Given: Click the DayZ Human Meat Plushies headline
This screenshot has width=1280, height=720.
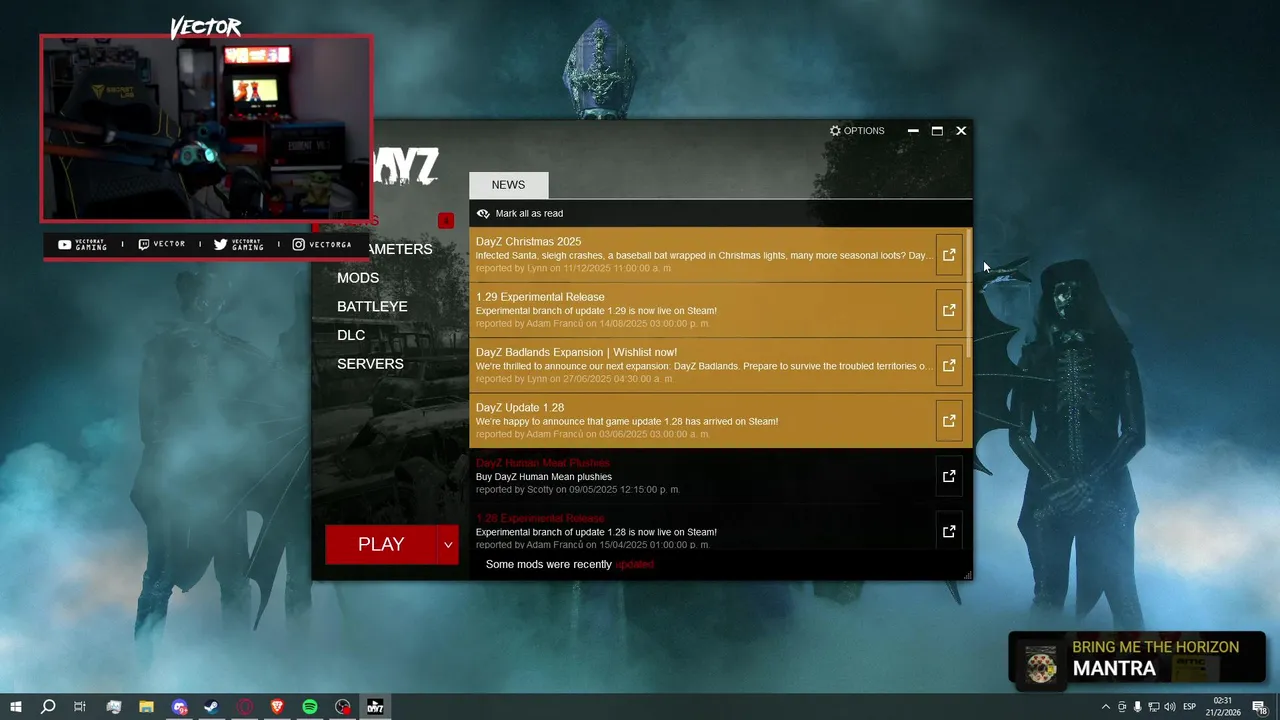Looking at the screenshot, I should pos(542,463).
